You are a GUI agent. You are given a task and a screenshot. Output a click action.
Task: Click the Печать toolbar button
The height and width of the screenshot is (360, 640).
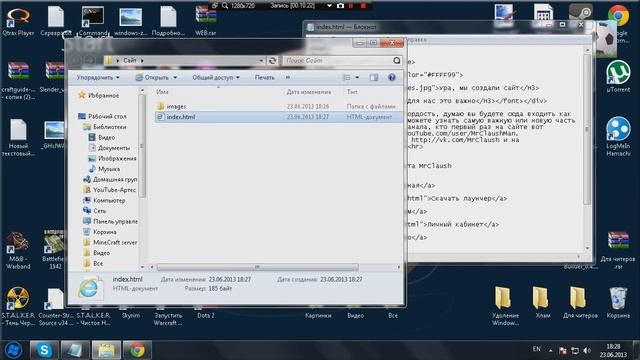[264, 77]
